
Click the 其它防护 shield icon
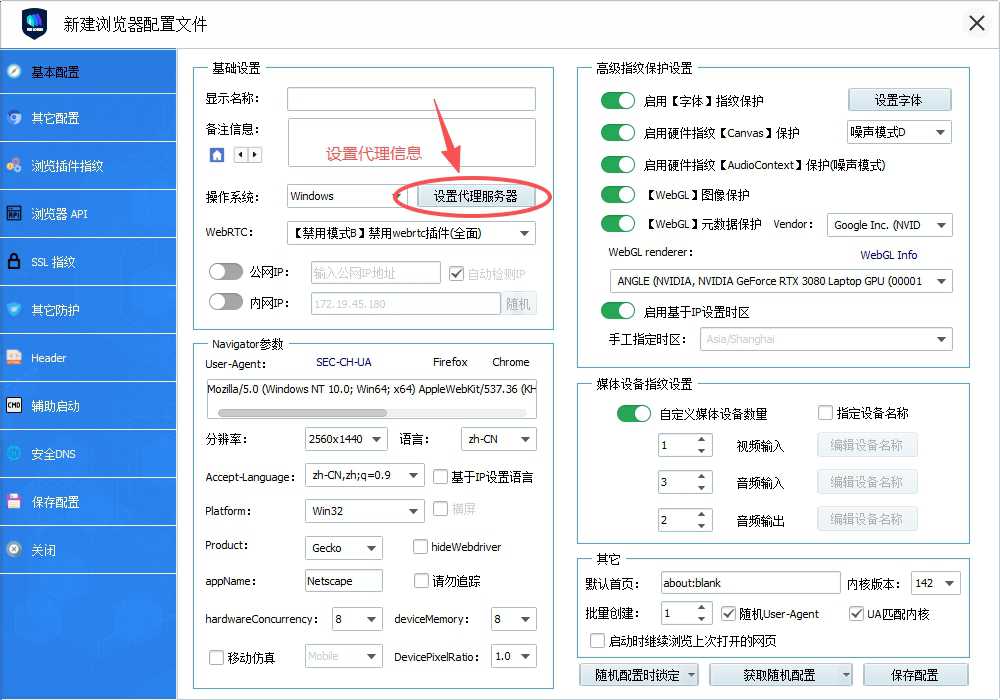pos(14,310)
